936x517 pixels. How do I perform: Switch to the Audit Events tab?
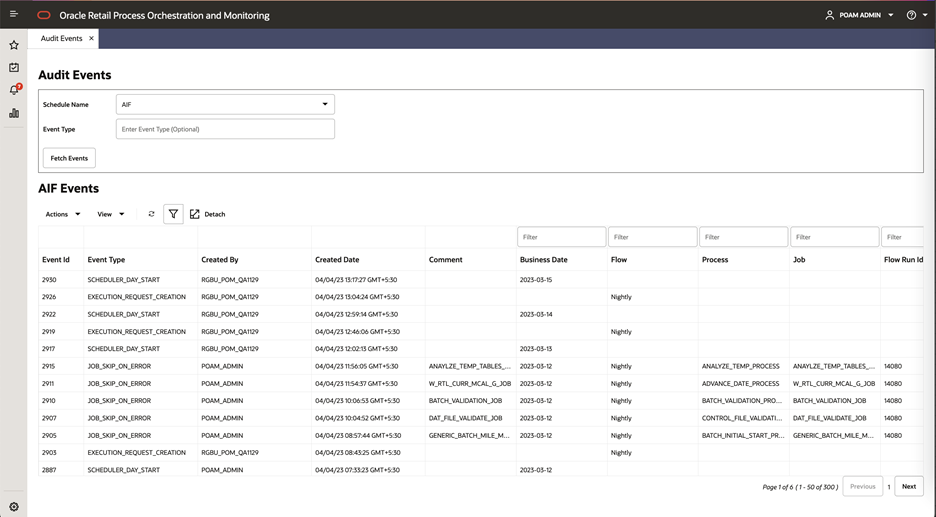pyautogui.click(x=61, y=38)
